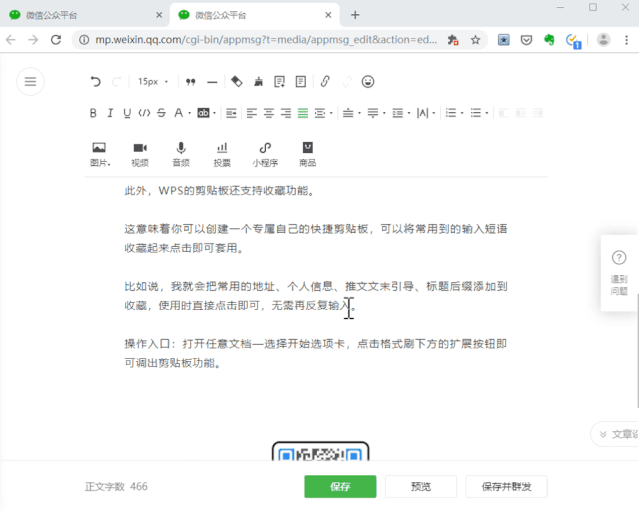The height and width of the screenshot is (515, 639).
Task: Go back to the previous page
Action: coord(11,40)
